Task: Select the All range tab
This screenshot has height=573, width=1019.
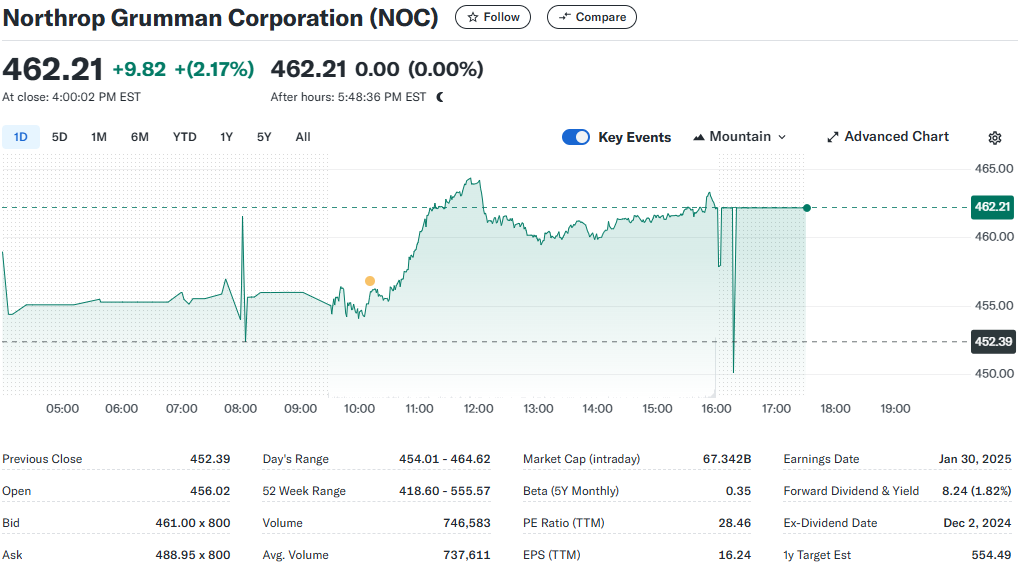Action: pyautogui.click(x=303, y=137)
